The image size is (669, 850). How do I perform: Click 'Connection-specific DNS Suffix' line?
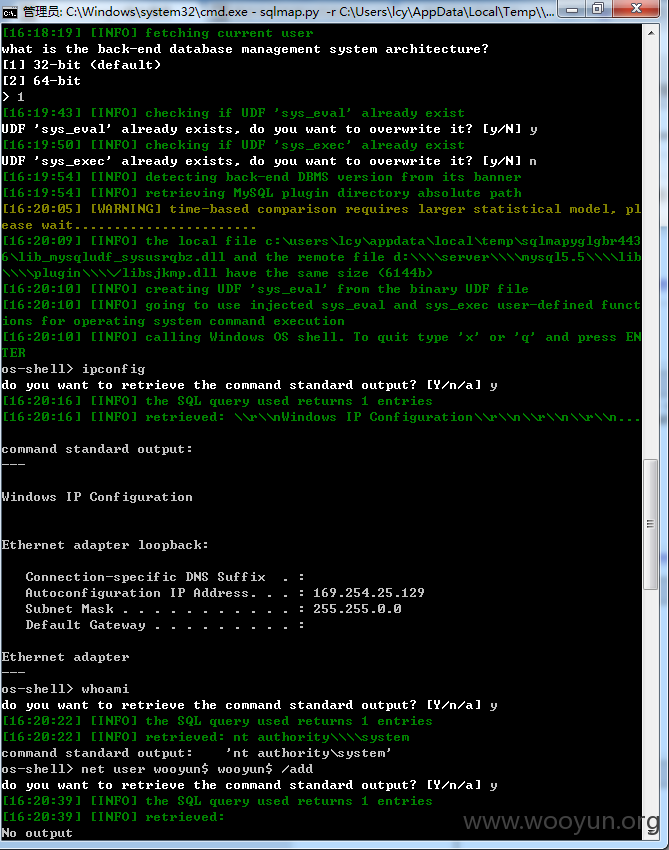coord(165,577)
